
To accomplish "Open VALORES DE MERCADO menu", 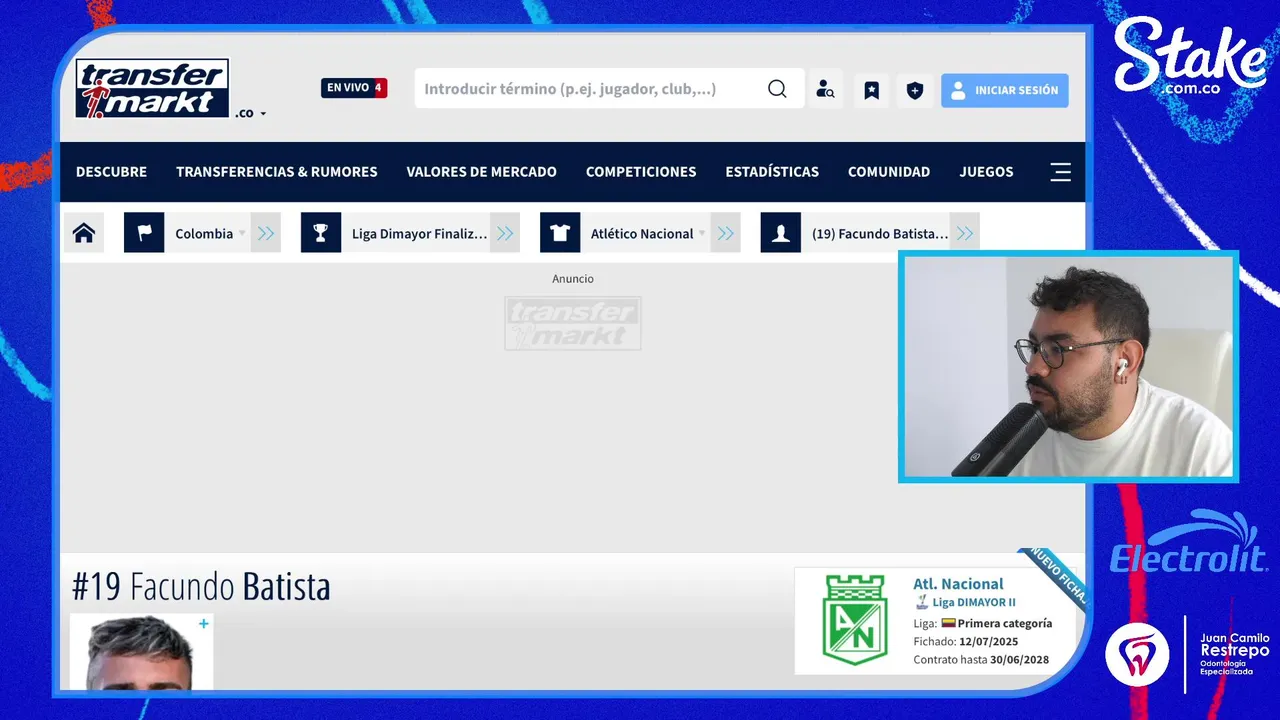I will (x=481, y=172).
